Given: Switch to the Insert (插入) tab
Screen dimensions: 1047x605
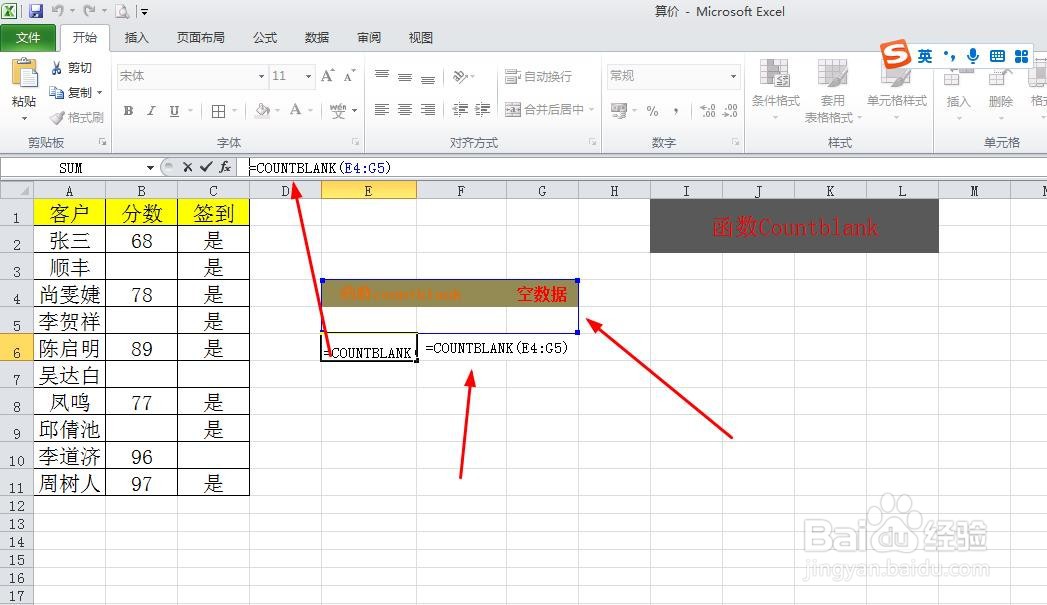Looking at the screenshot, I should (x=136, y=37).
